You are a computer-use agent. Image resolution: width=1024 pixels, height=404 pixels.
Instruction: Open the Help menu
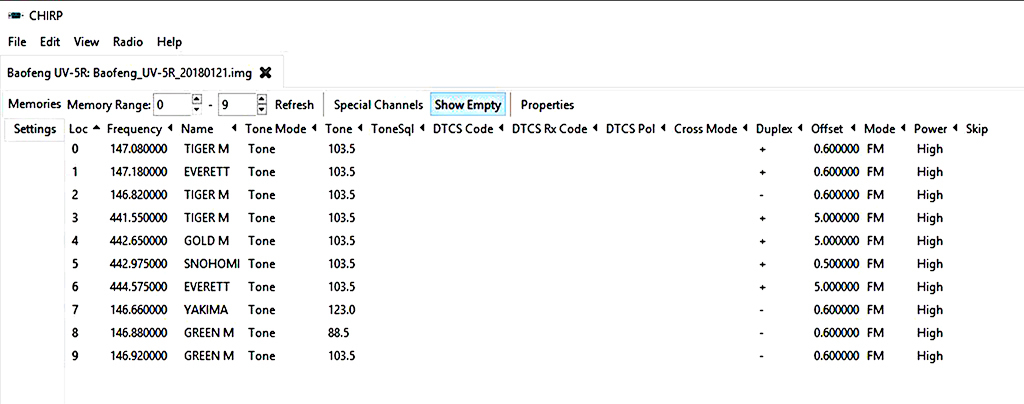click(169, 42)
